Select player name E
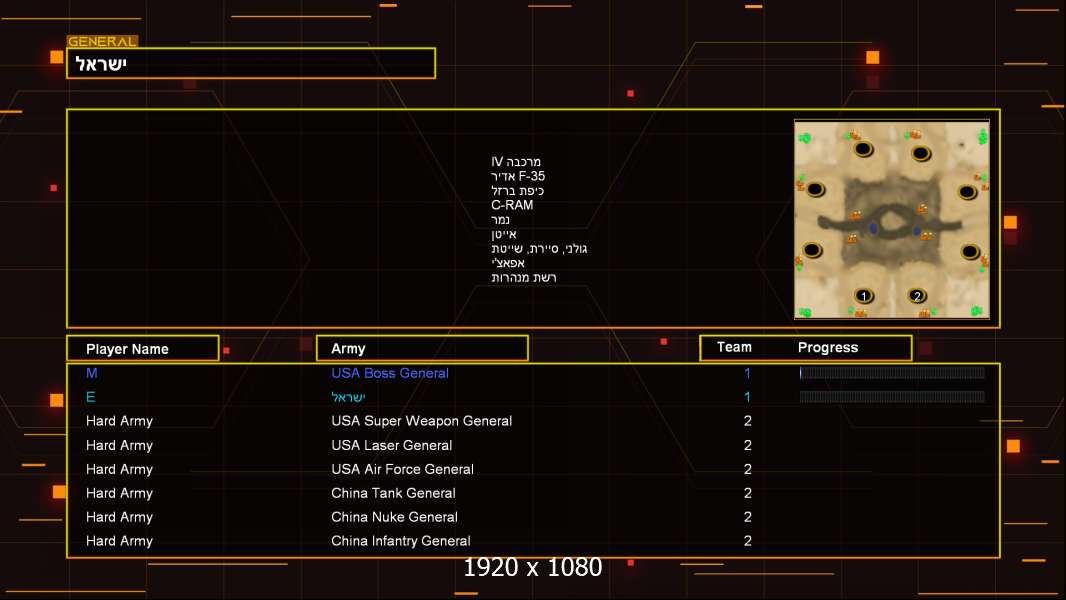 [90, 397]
